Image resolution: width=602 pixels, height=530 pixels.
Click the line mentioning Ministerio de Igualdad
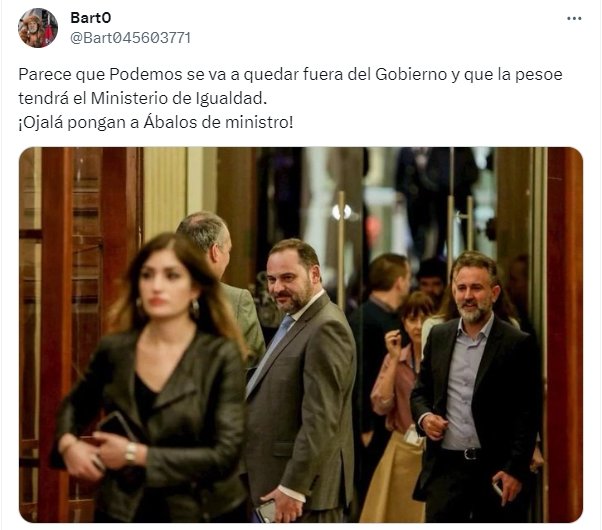pos(142,99)
